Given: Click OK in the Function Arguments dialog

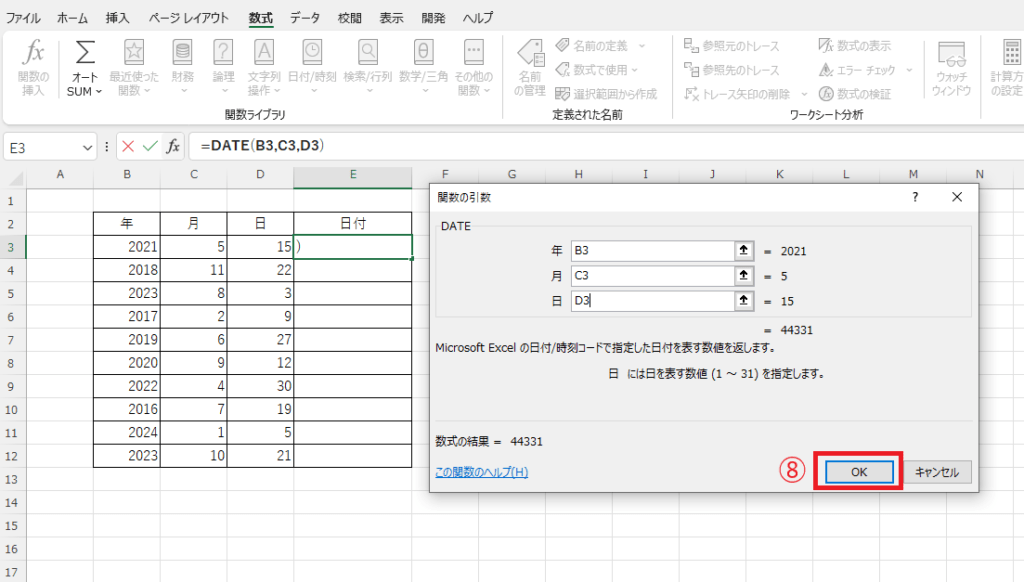Looking at the screenshot, I should pos(859,472).
